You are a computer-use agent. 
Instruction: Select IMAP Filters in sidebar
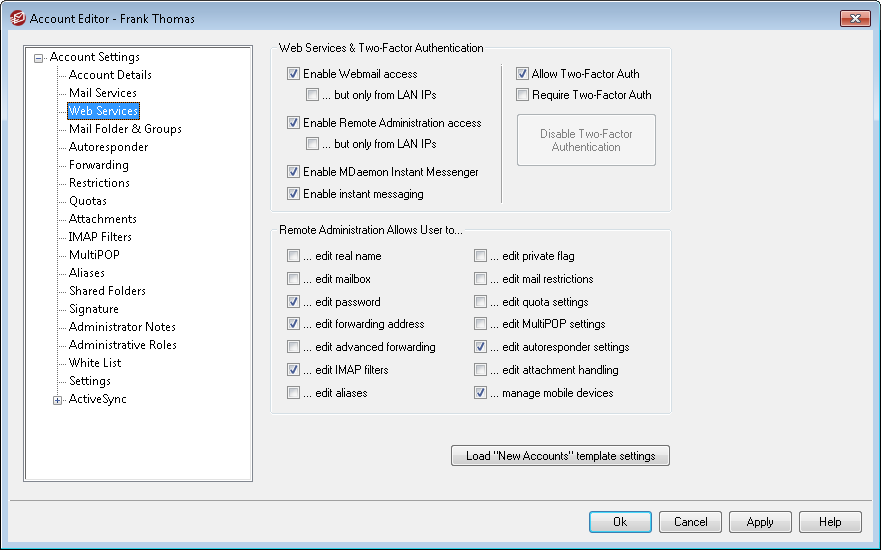click(x=100, y=237)
